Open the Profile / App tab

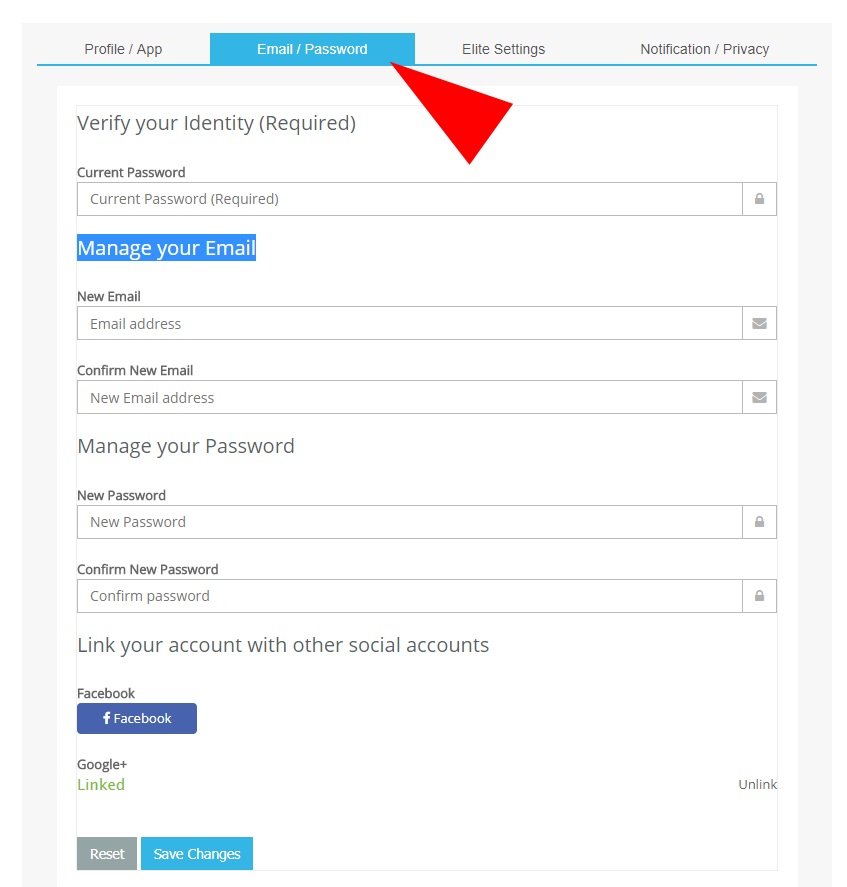(123, 49)
